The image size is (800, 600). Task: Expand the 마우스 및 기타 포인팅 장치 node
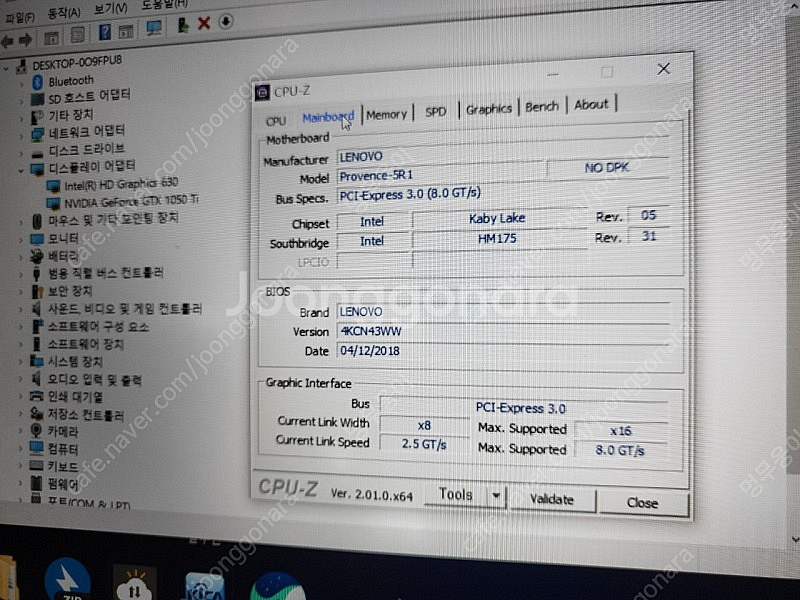coord(21,222)
